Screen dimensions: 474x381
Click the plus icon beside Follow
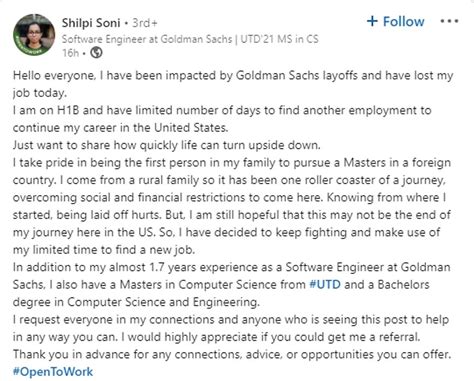click(372, 21)
